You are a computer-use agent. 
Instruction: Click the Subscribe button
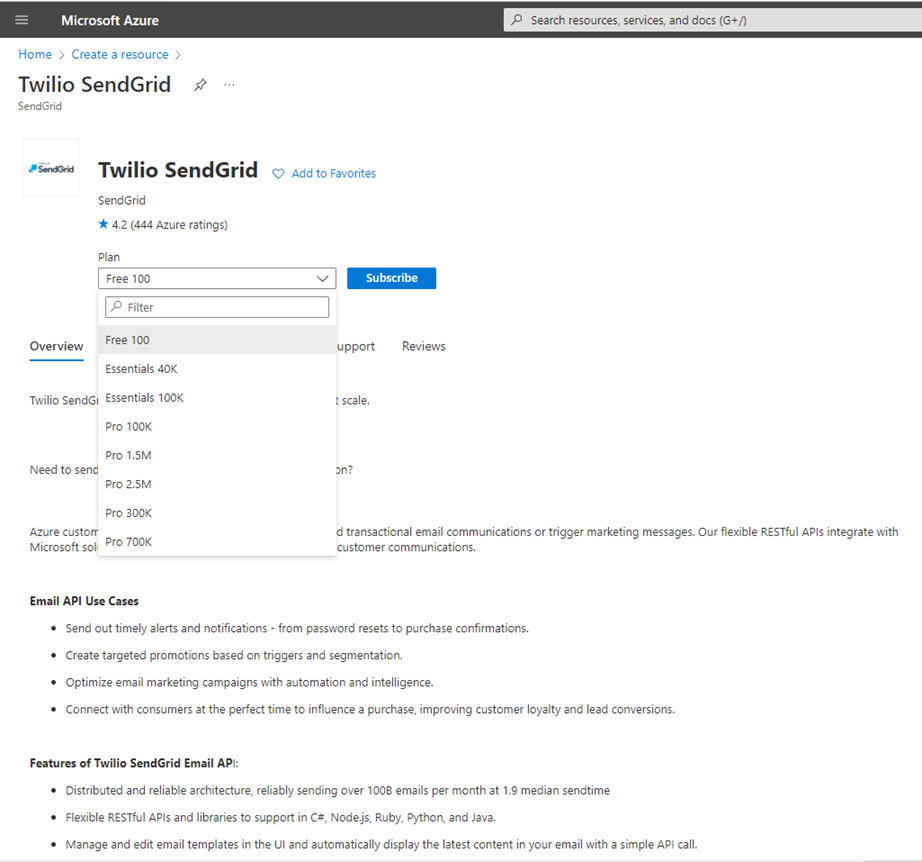[392, 278]
